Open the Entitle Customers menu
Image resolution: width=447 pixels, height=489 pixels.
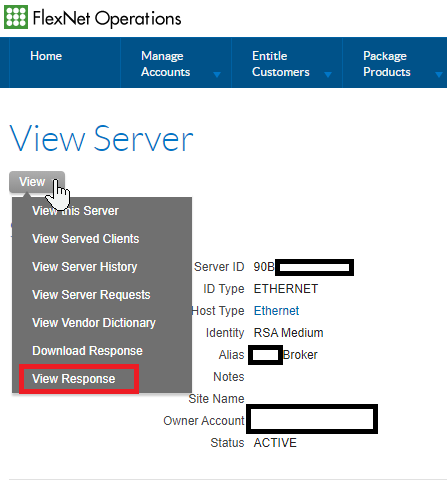(x=281, y=64)
